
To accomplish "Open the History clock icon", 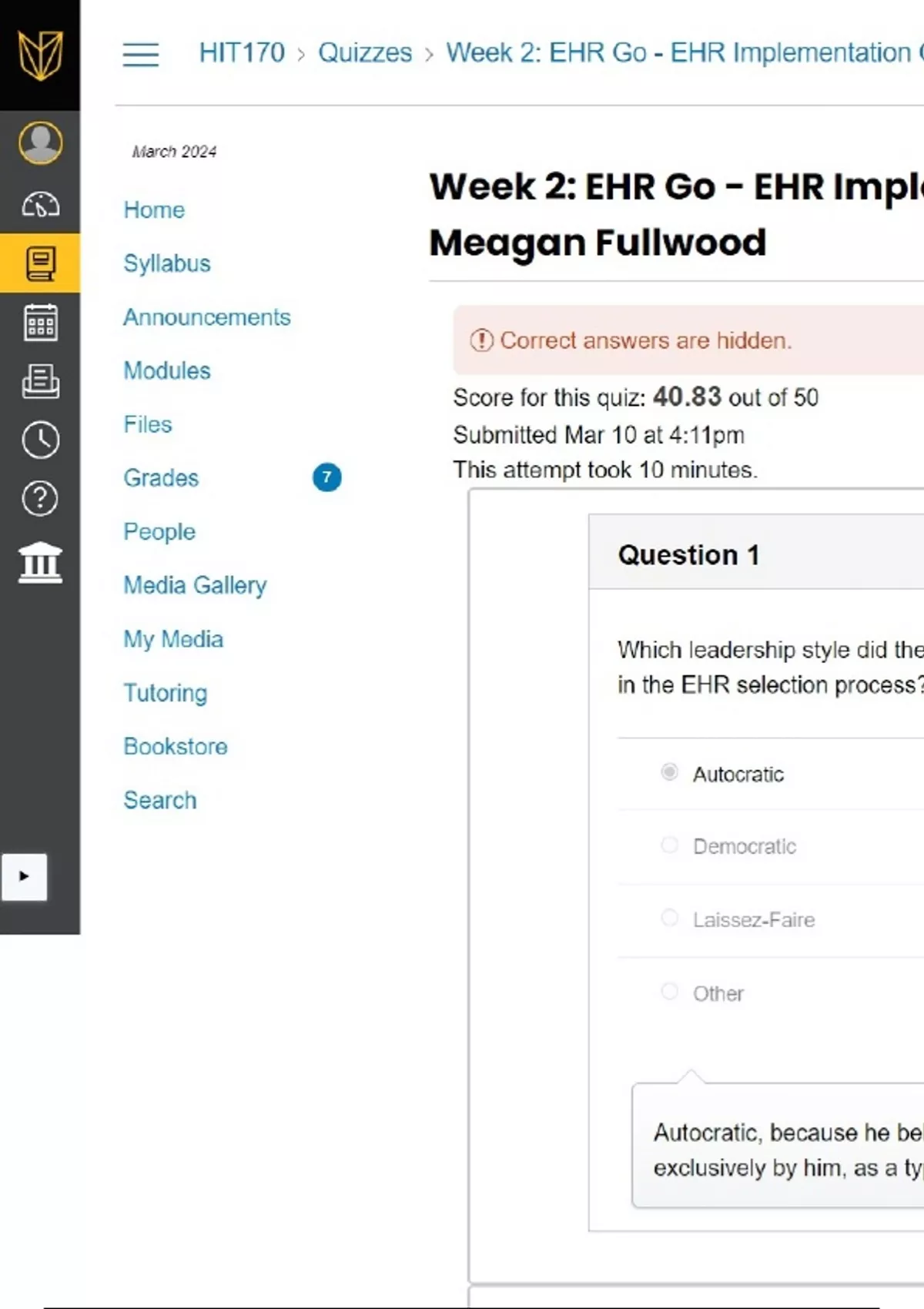I will point(40,440).
